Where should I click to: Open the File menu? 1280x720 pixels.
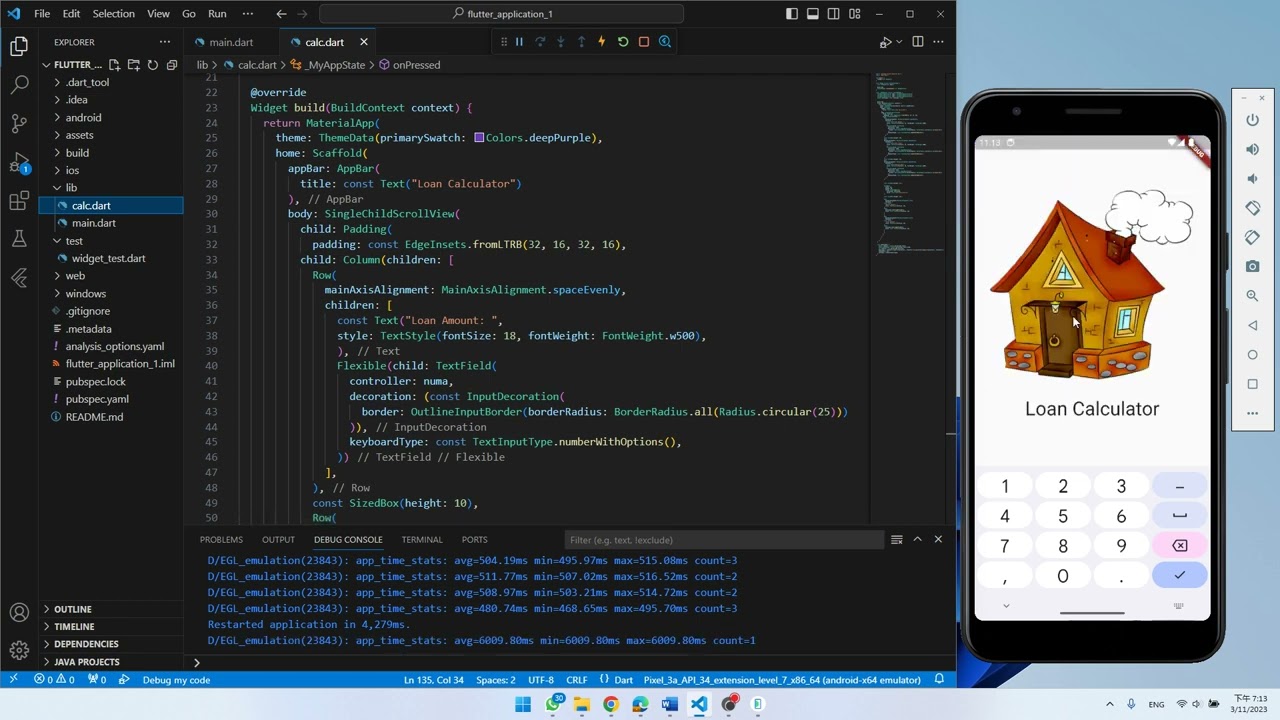pos(42,14)
